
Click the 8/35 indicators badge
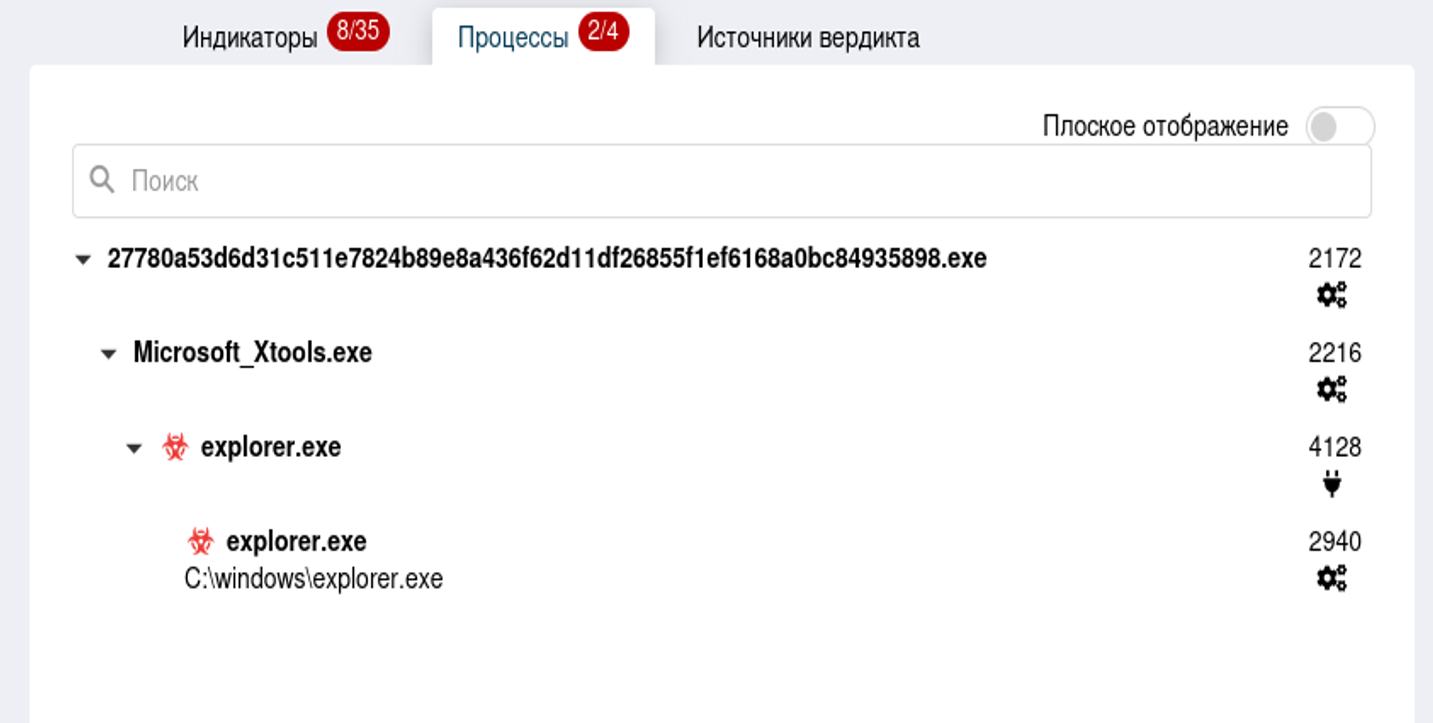click(x=358, y=32)
